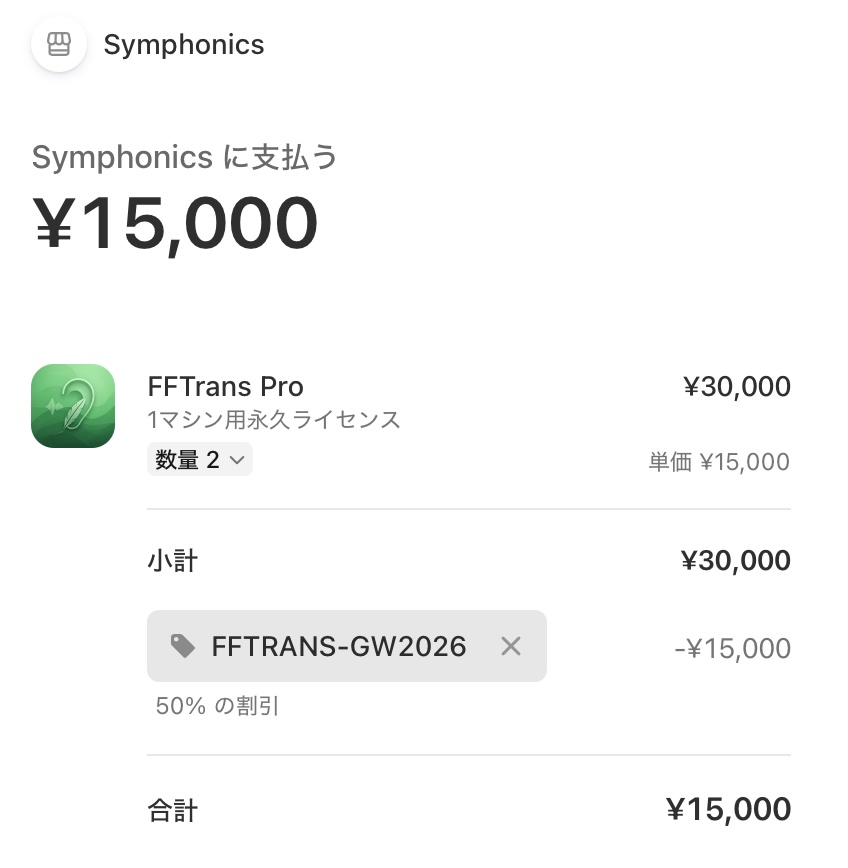Screen dimensions: 848x868
Task: Click the 小計 subtotal label
Action: [173, 561]
